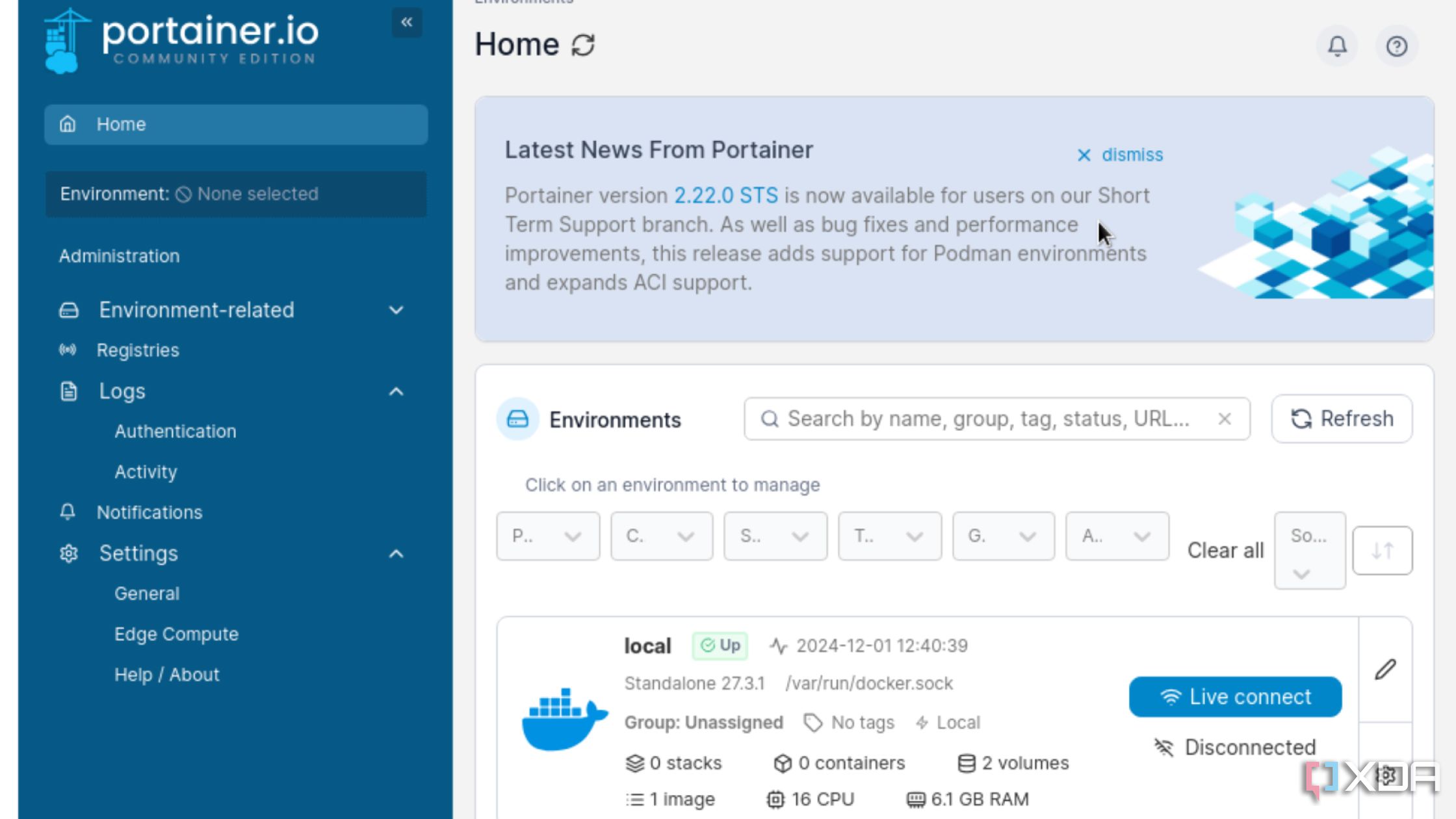
Task: Open Activity logs
Action: point(146,472)
